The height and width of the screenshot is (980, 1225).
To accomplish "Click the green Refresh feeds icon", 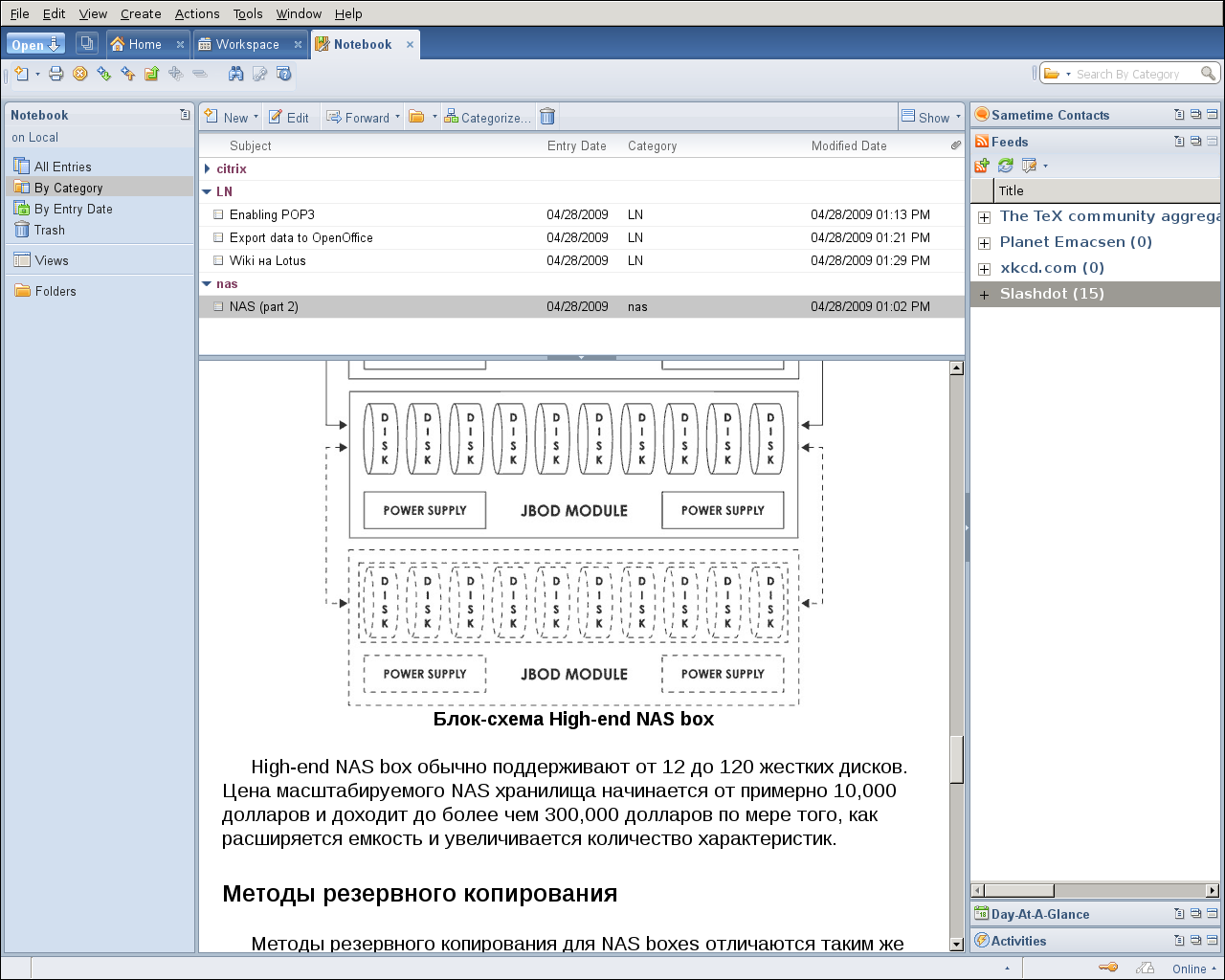I will pos(1006,166).
